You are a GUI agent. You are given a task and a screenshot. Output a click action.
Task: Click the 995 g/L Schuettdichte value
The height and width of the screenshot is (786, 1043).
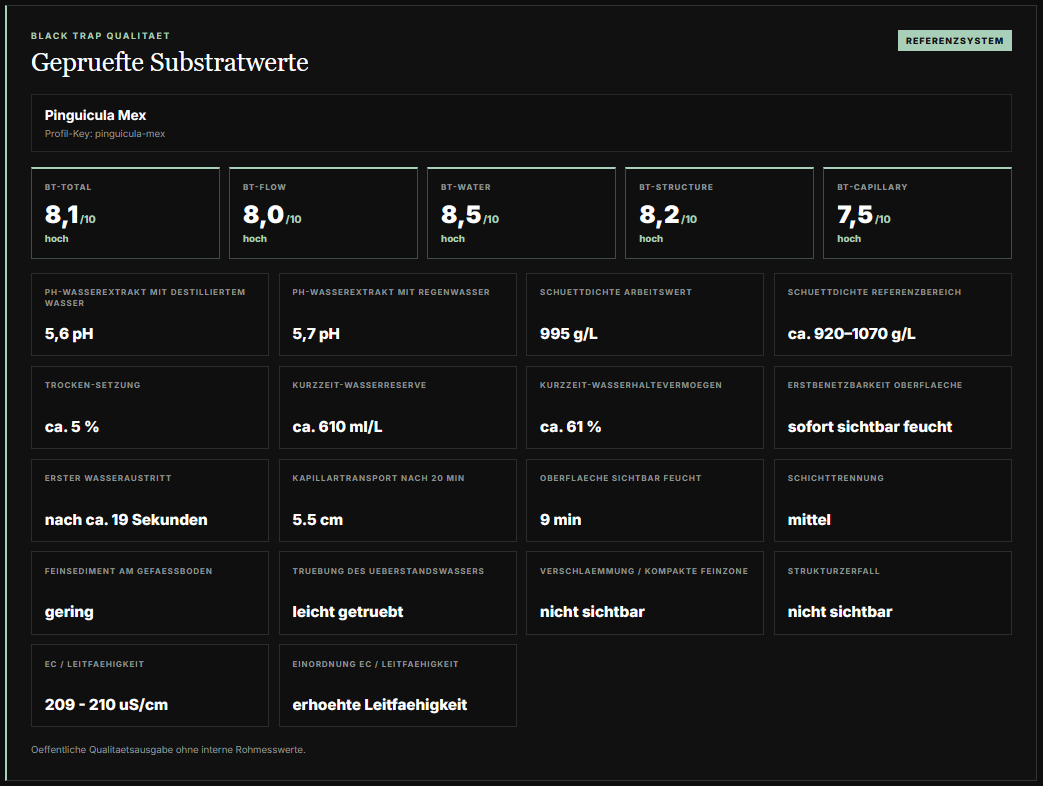(569, 334)
